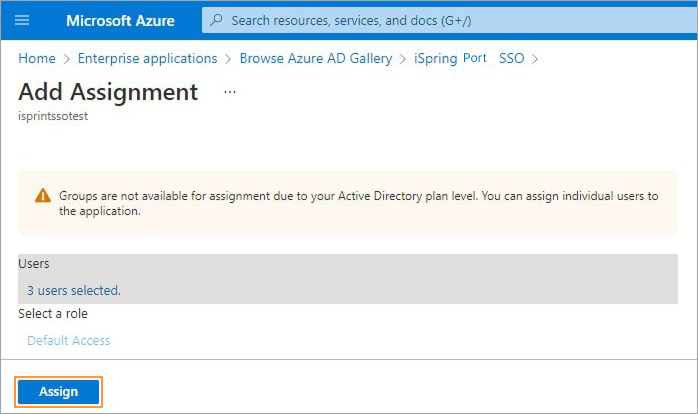This screenshot has height=414, width=698.
Task: Open the ellipsis more options menu
Action: click(230, 92)
